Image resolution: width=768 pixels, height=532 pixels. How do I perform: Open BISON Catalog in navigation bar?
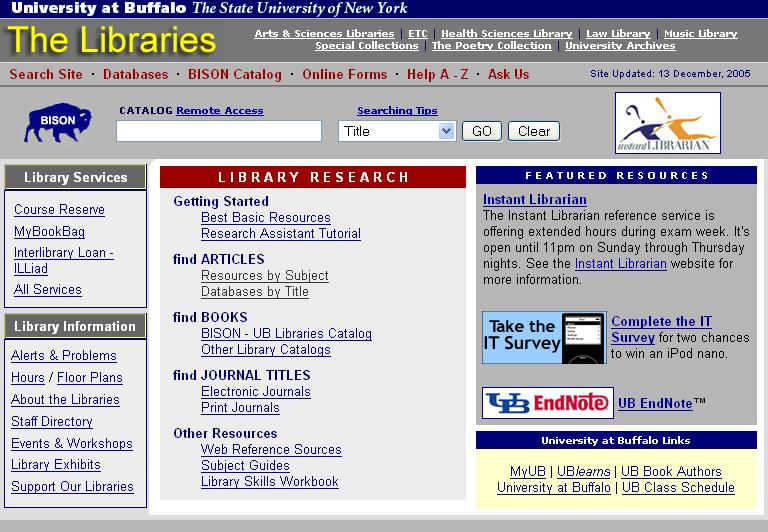click(235, 74)
